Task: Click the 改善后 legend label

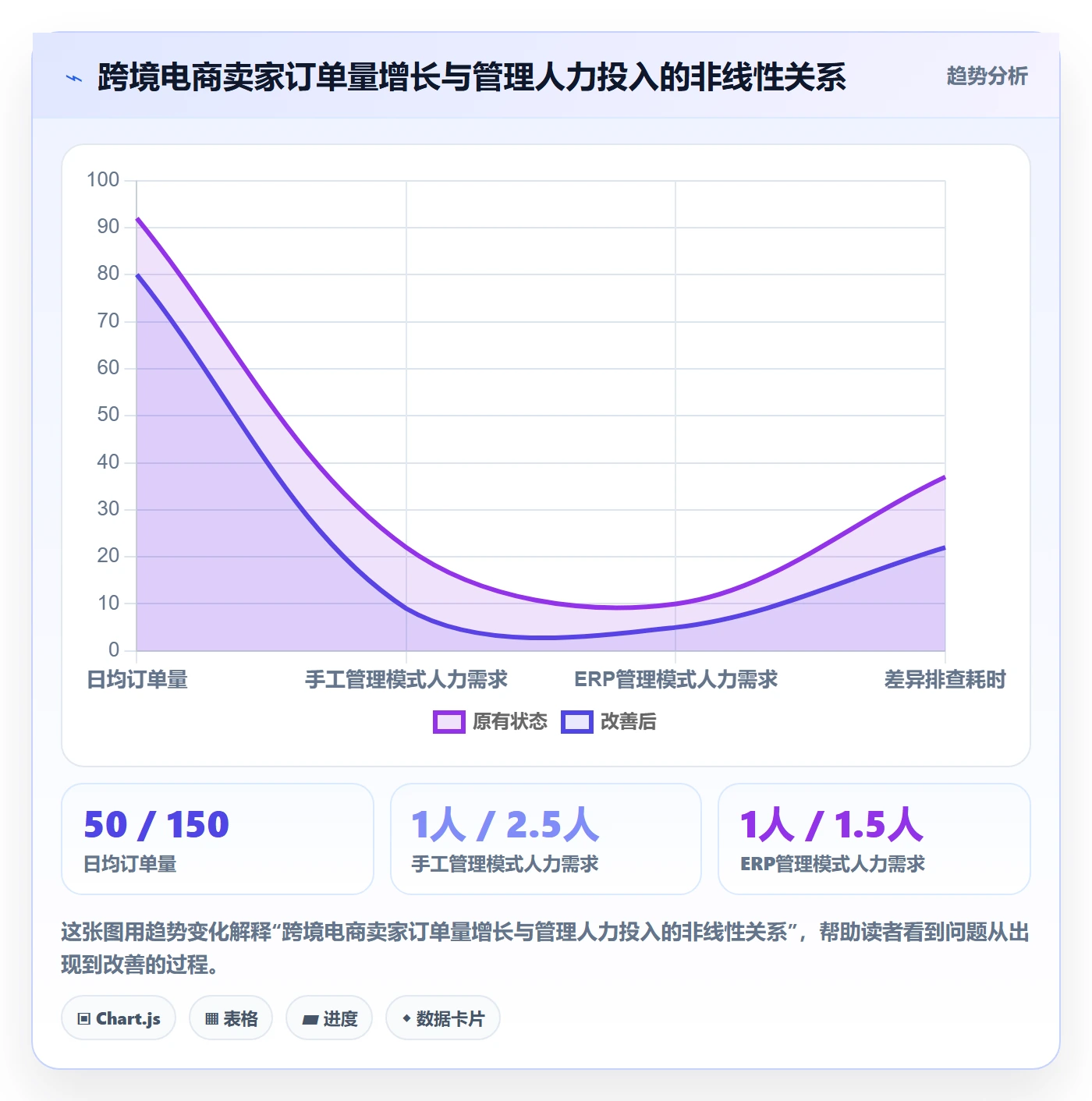Action: [x=629, y=722]
